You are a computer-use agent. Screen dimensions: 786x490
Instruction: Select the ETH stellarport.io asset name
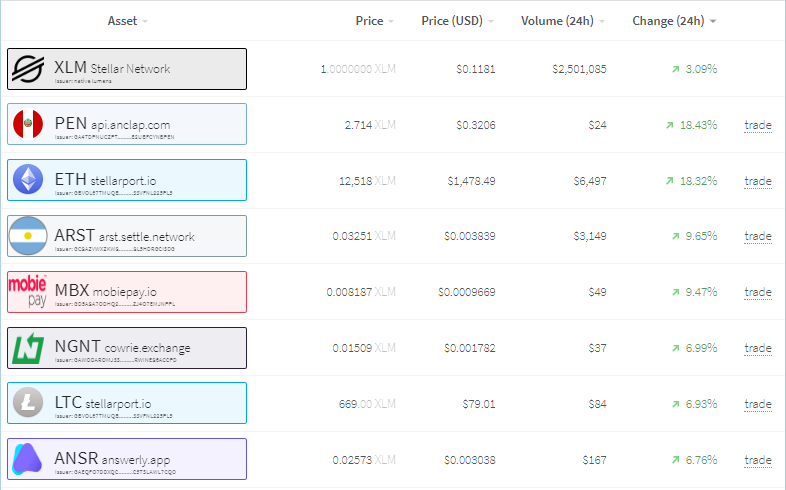coord(105,179)
